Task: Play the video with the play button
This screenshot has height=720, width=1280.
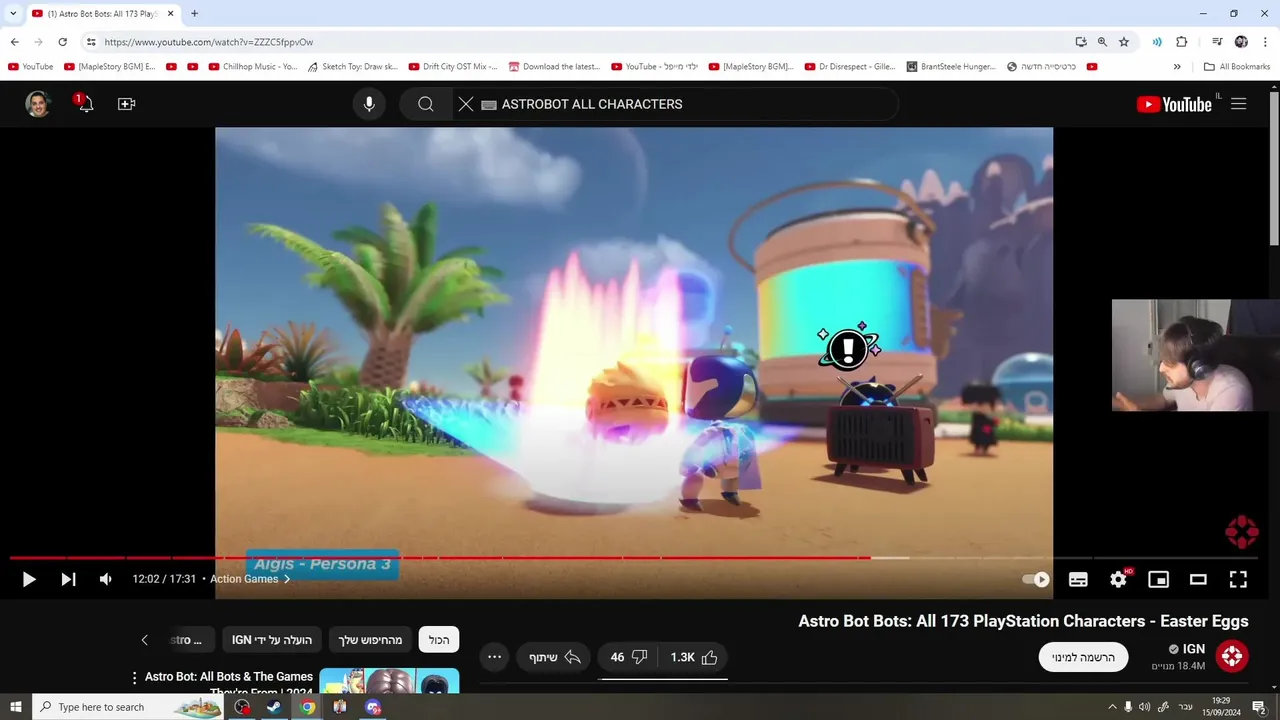Action: [x=29, y=579]
